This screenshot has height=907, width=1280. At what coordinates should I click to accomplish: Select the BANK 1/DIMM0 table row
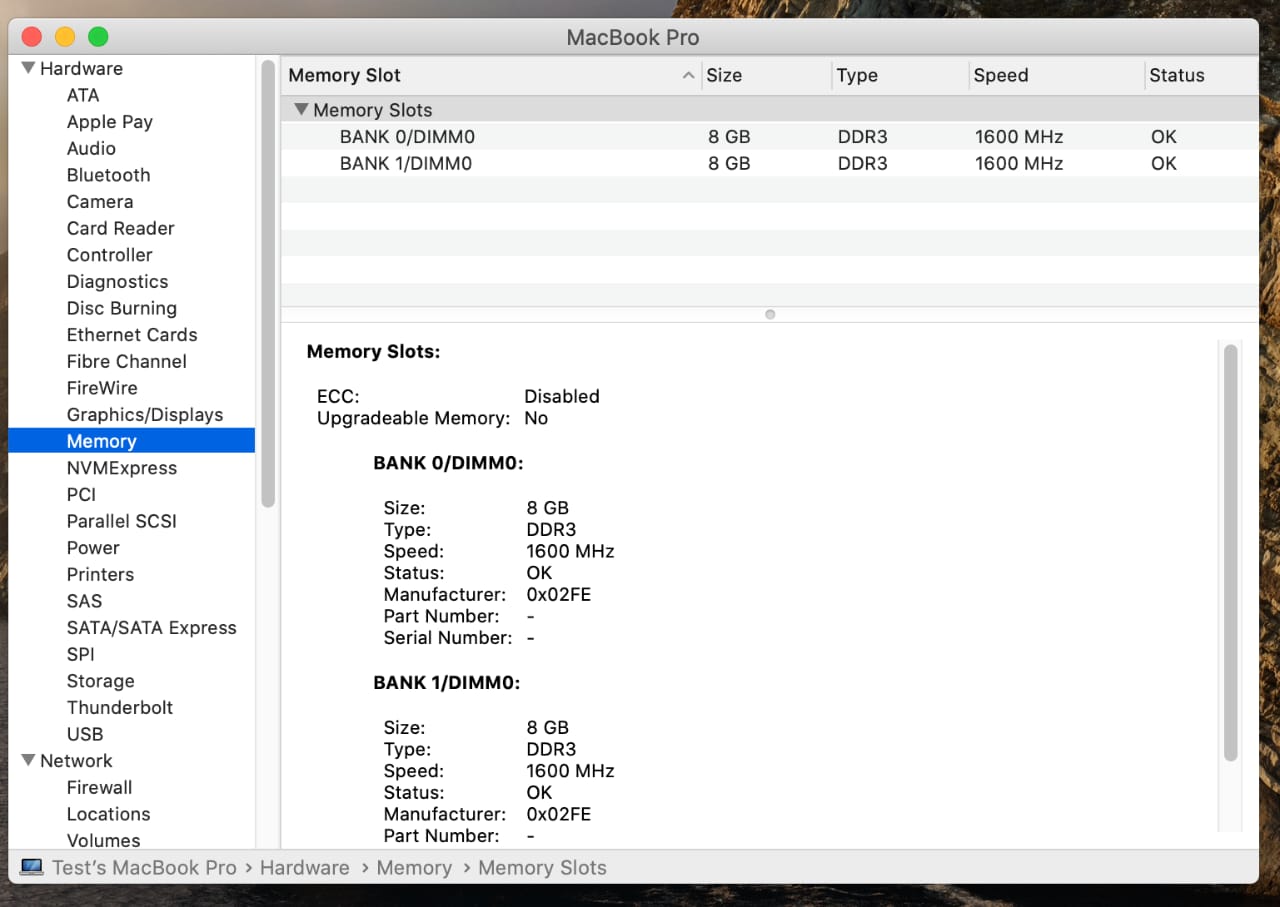click(405, 163)
